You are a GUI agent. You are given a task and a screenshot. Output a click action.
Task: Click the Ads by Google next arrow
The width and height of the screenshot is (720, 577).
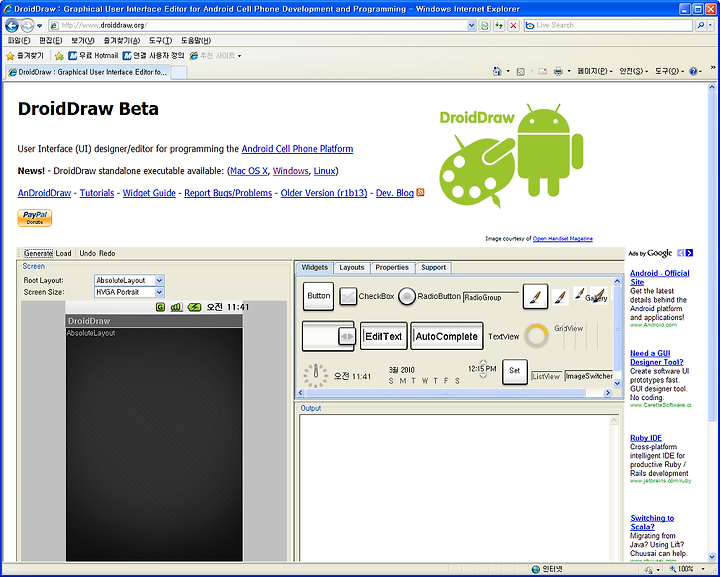point(689,253)
